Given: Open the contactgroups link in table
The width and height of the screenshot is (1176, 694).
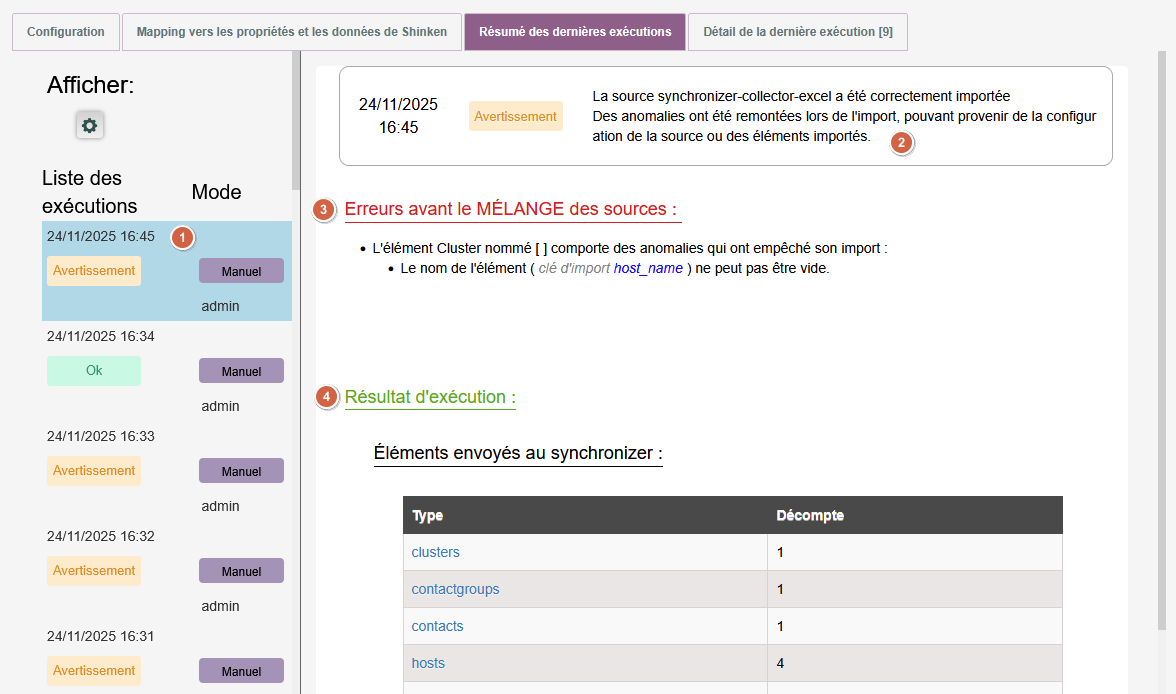Looking at the screenshot, I should (x=455, y=589).
